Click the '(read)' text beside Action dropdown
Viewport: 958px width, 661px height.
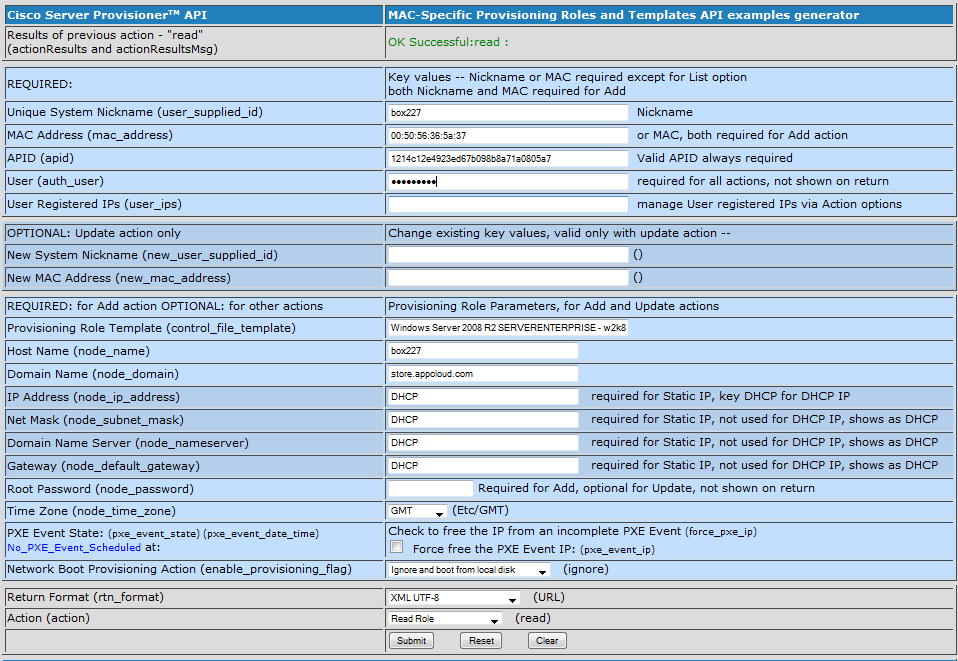tap(533, 618)
